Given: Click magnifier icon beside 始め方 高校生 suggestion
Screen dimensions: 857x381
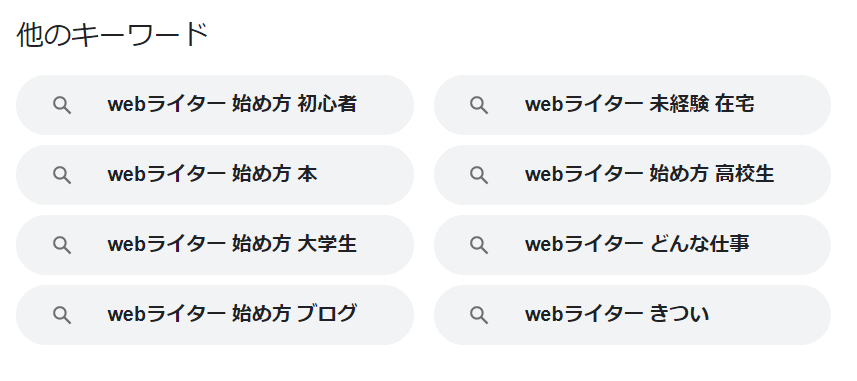Looking at the screenshot, I should tap(479, 175).
